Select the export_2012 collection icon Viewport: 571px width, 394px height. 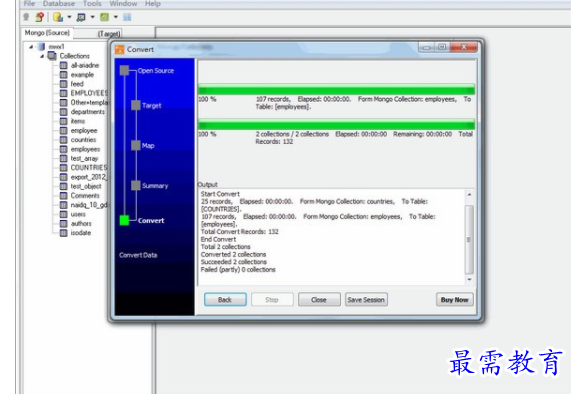(63, 177)
